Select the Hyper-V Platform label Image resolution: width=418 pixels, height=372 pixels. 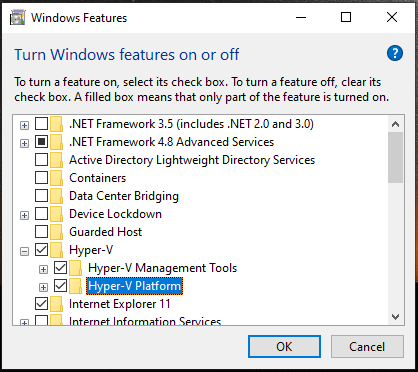(134, 286)
